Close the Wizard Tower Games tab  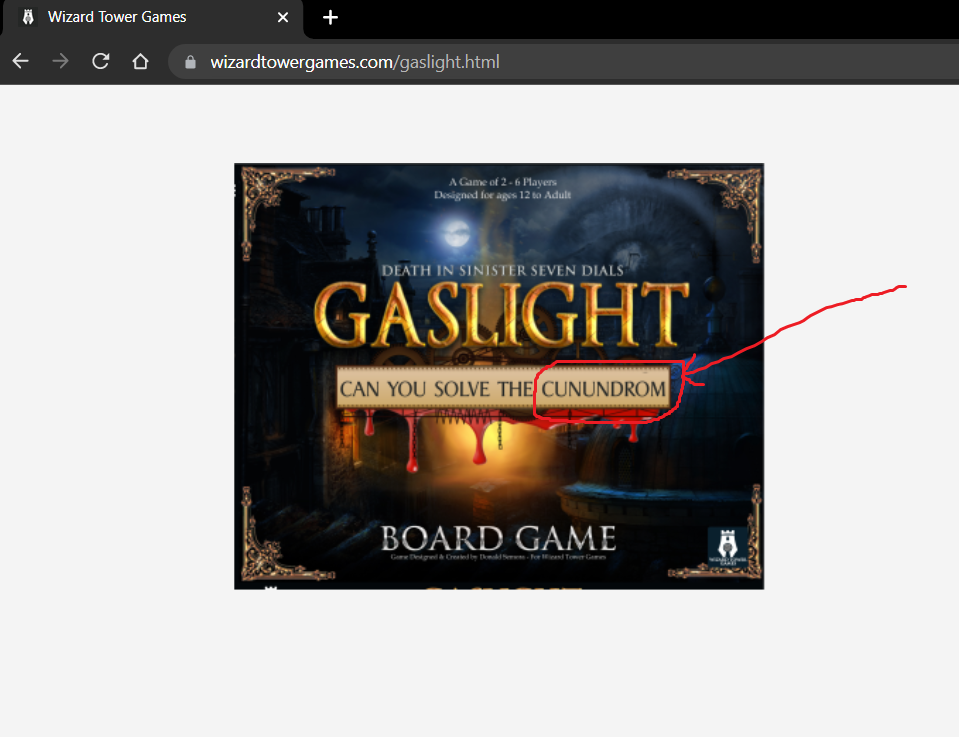tap(283, 18)
